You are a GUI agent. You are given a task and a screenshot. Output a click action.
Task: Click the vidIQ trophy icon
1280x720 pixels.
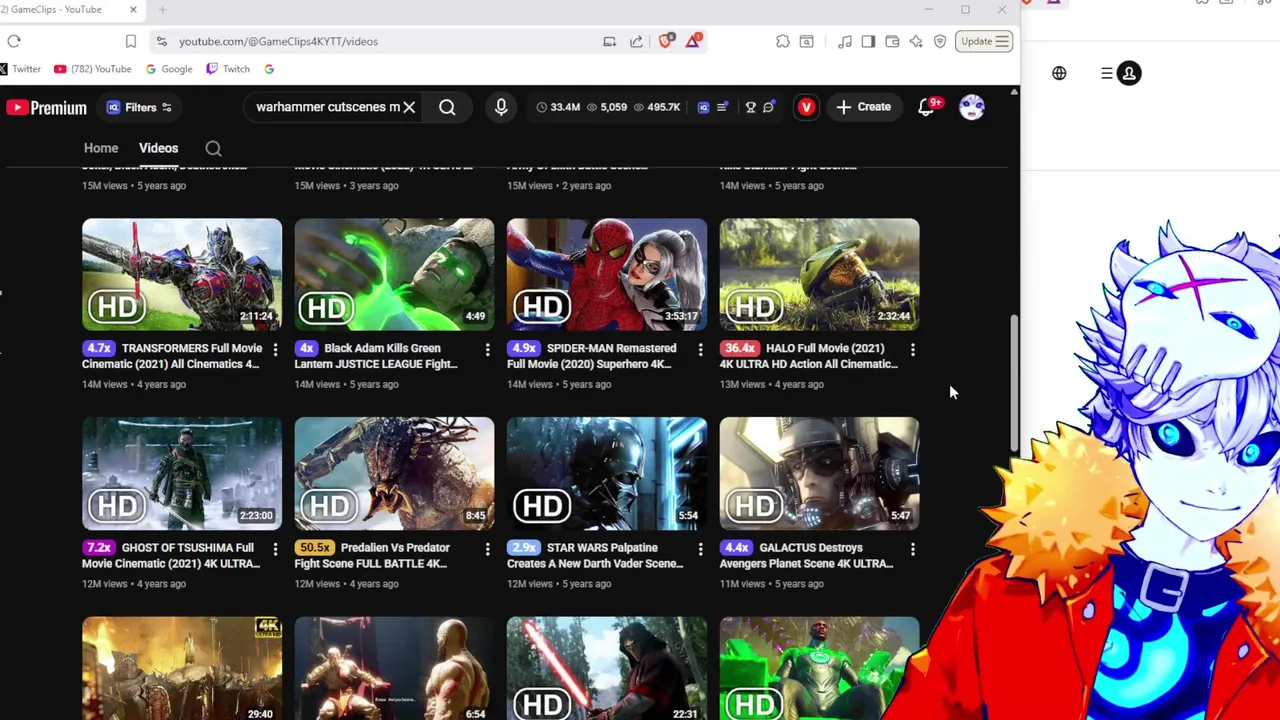tap(750, 107)
